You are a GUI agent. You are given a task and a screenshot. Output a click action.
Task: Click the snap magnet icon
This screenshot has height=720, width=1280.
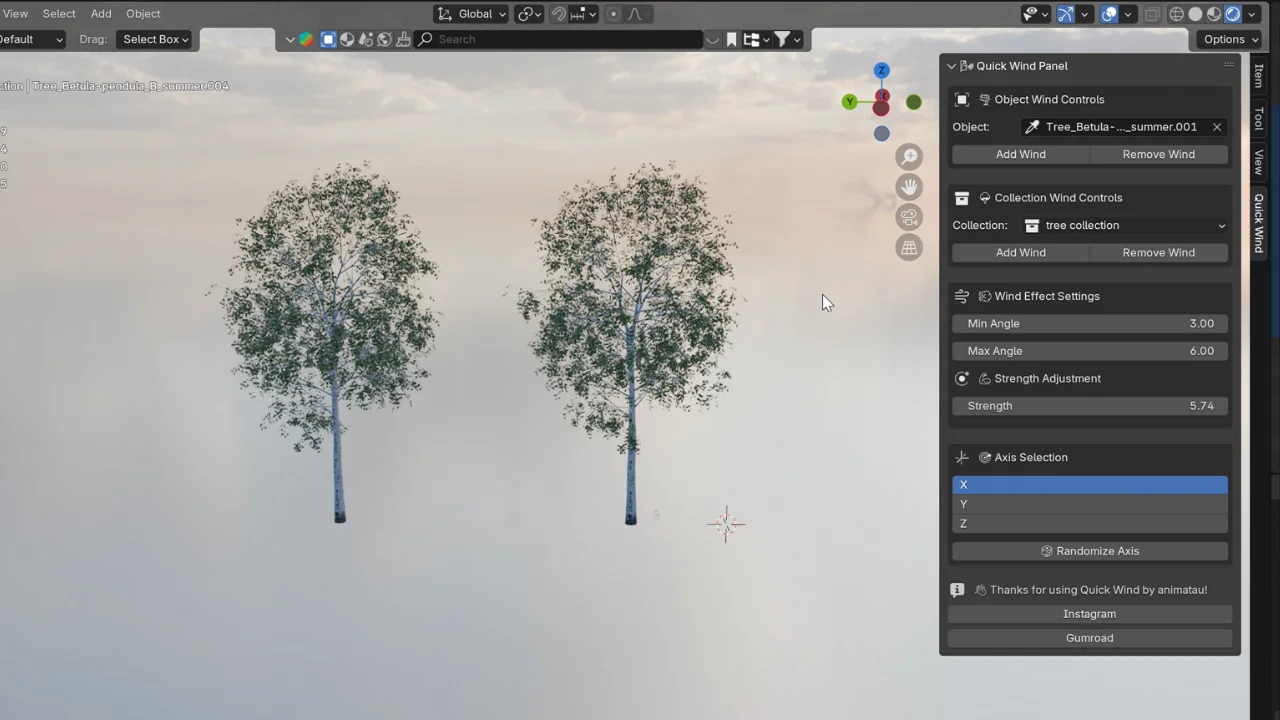pyautogui.click(x=559, y=13)
